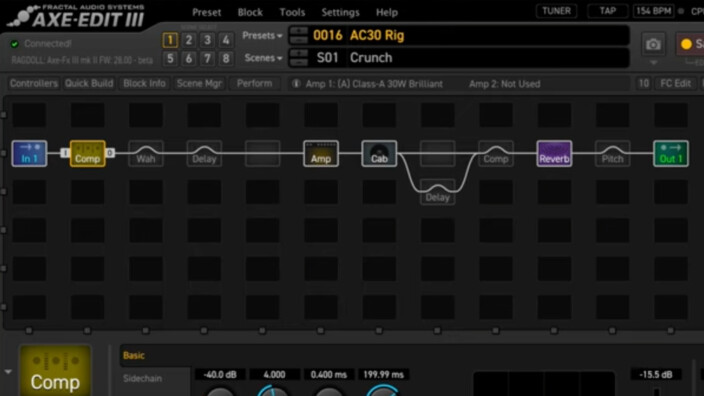Viewport: 704px width, 396px height.
Task: Switch to scene 4
Action: click(x=226, y=40)
